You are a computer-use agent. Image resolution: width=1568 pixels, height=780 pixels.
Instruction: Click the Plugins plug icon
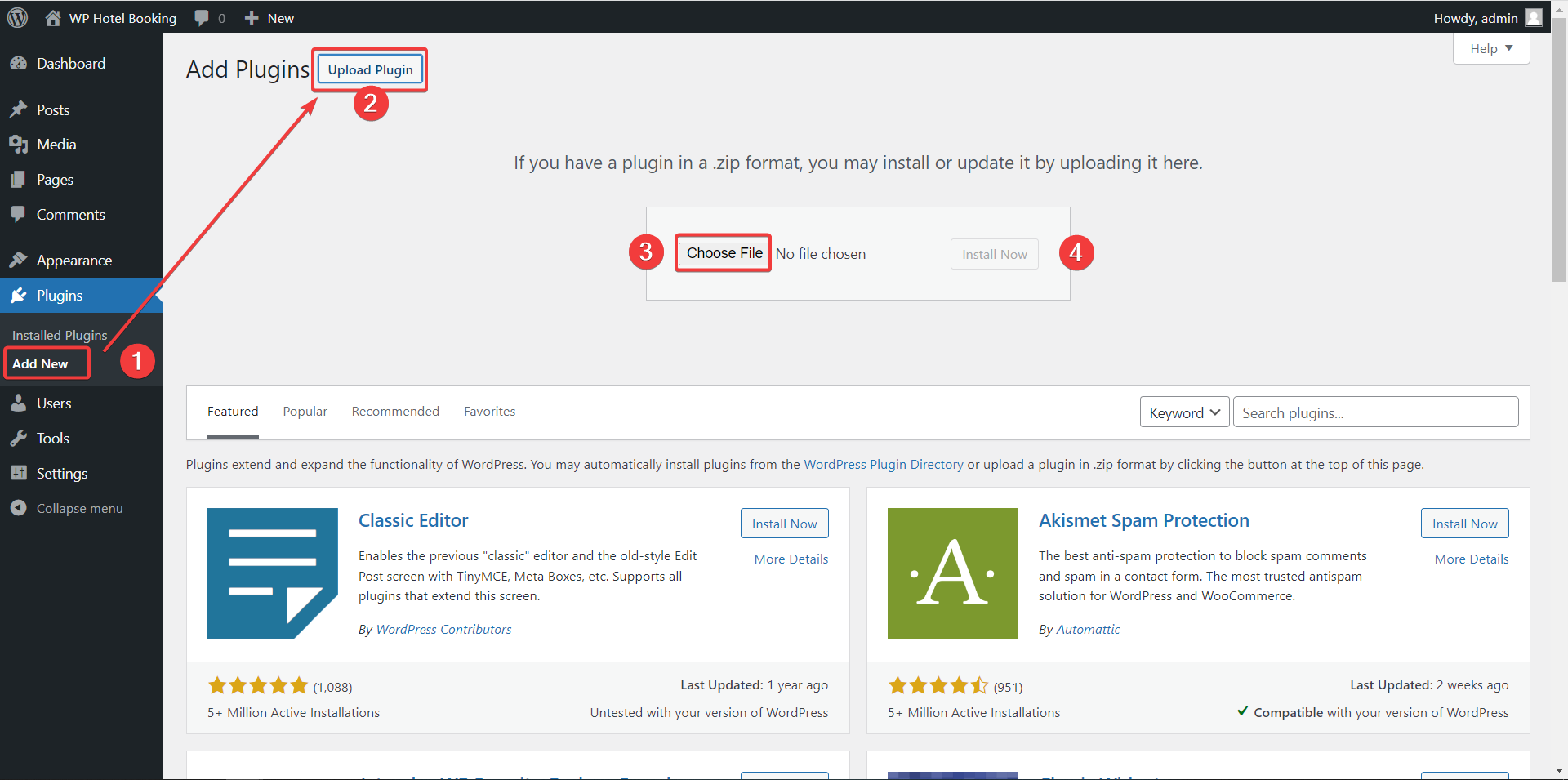click(18, 295)
